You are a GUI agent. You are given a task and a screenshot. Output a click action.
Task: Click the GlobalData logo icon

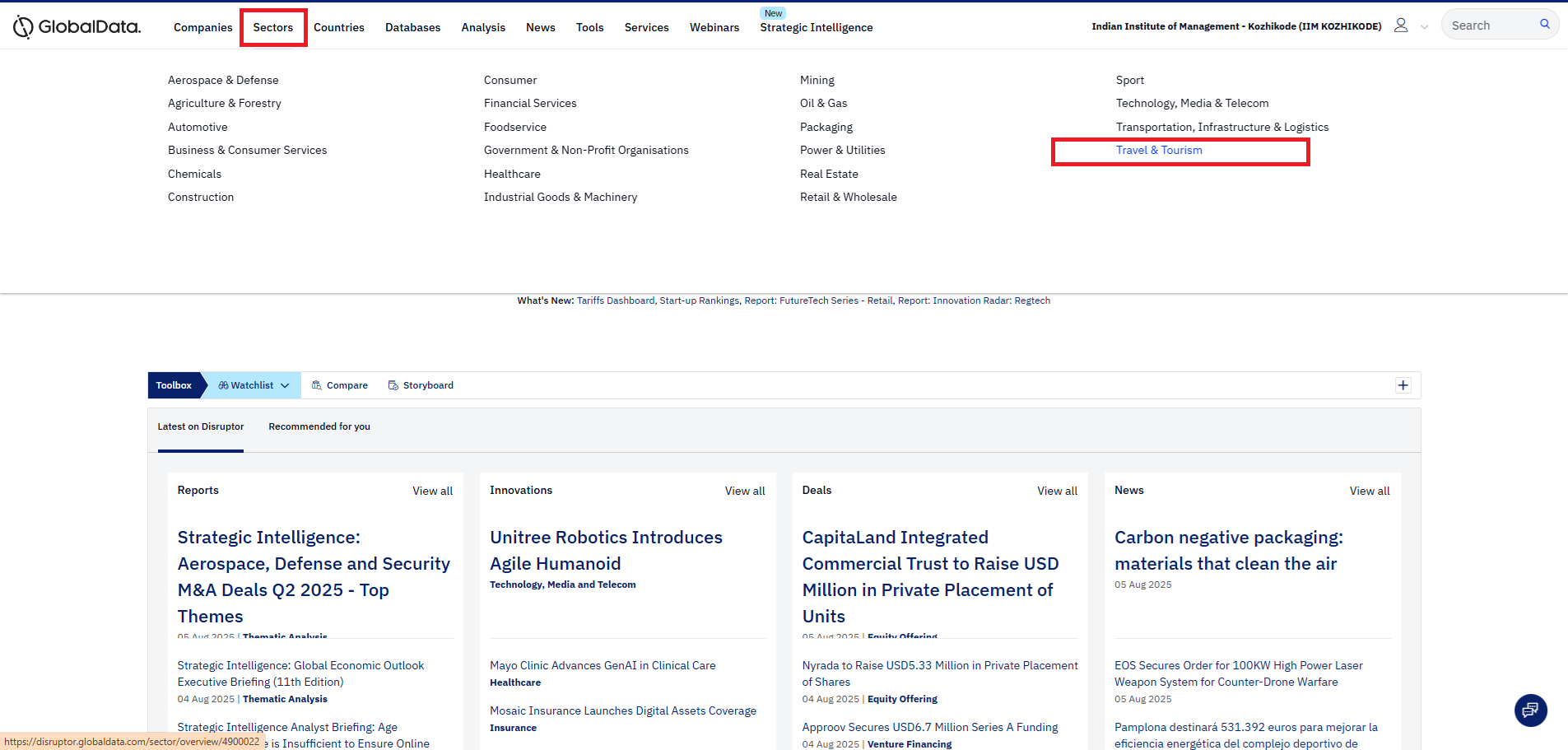[23, 27]
